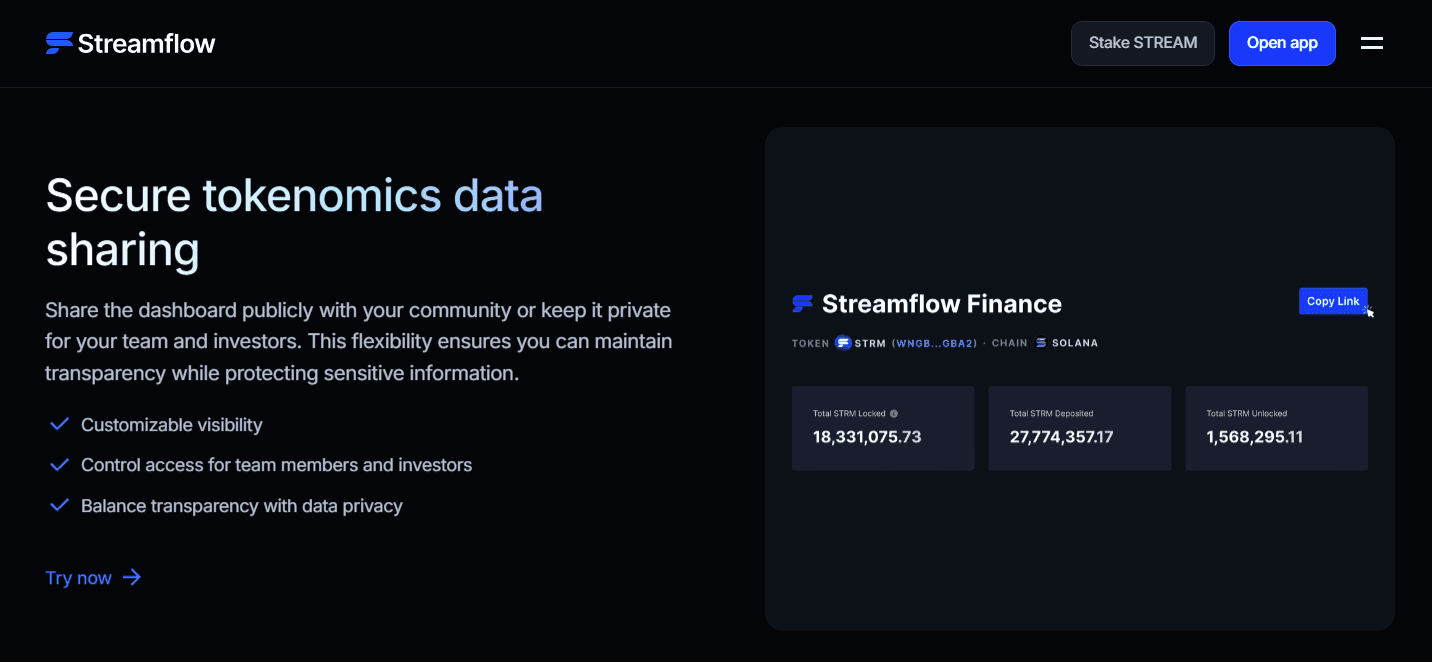Click the Balance transparency with data privacy text
Image resolution: width=1432 pixels, height=662 pixels.
tap(242, 506)
